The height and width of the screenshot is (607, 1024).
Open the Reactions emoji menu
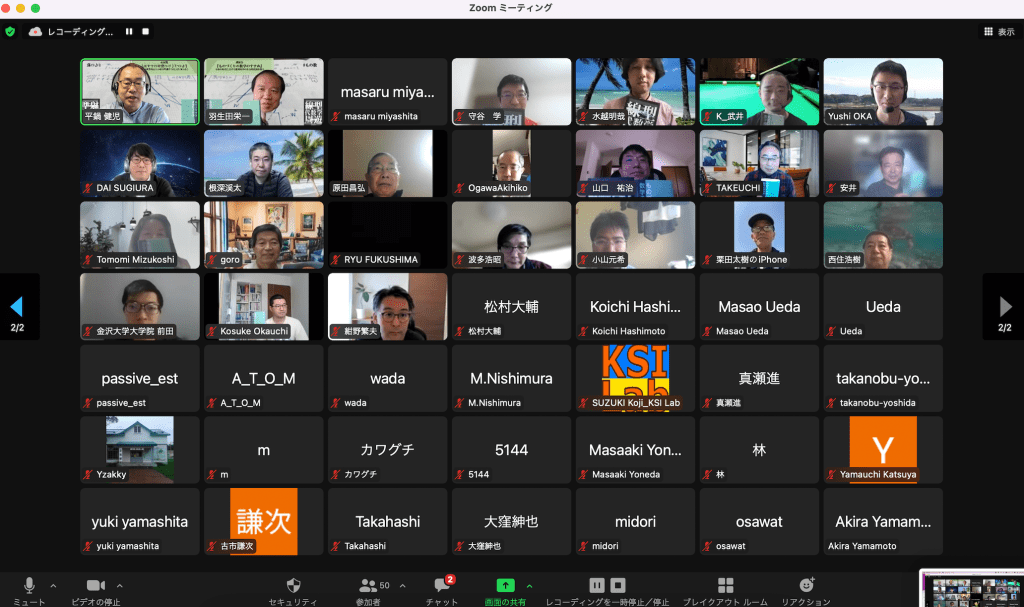click(806, 586)
